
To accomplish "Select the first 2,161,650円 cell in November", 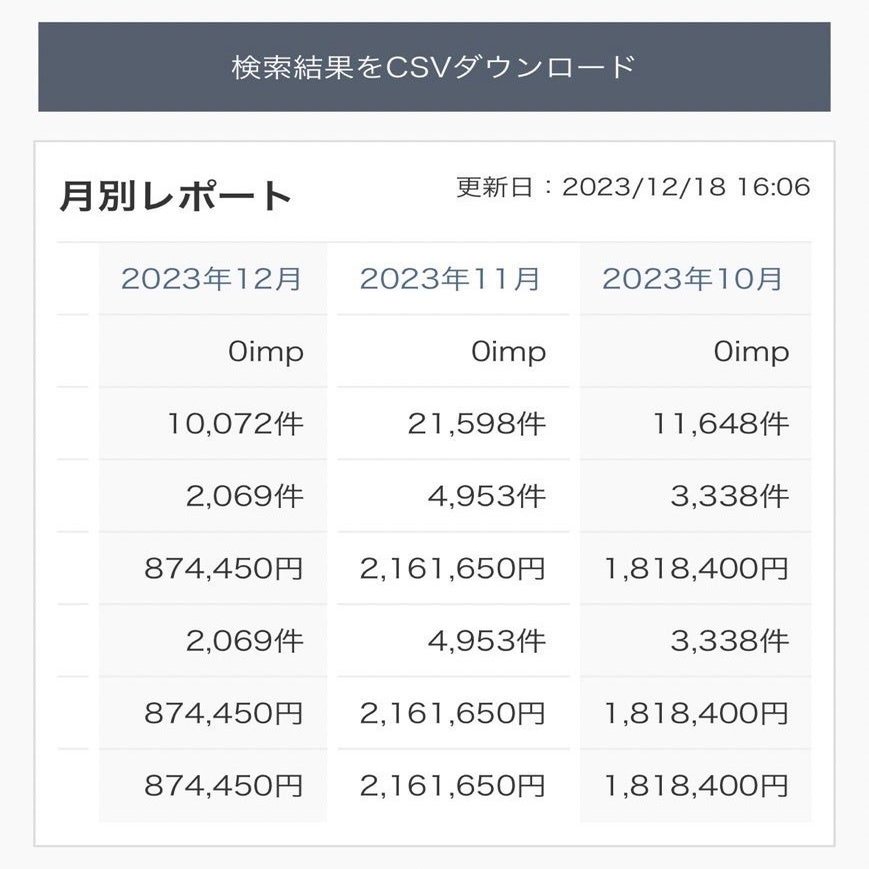I will pyautogui.click(x=453, y=569).
